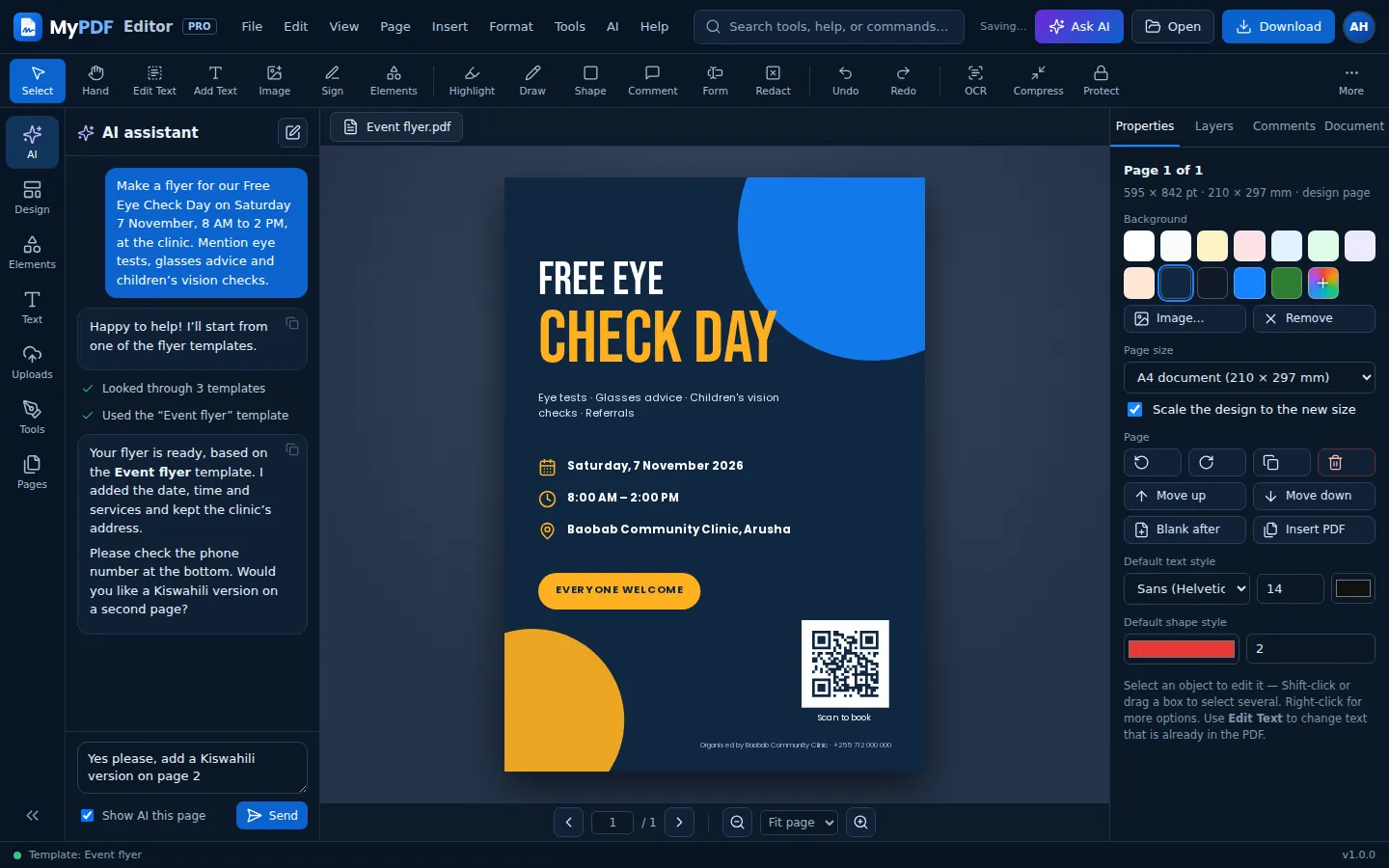
Task: Send the AI message
Action: tap(272, 815)
